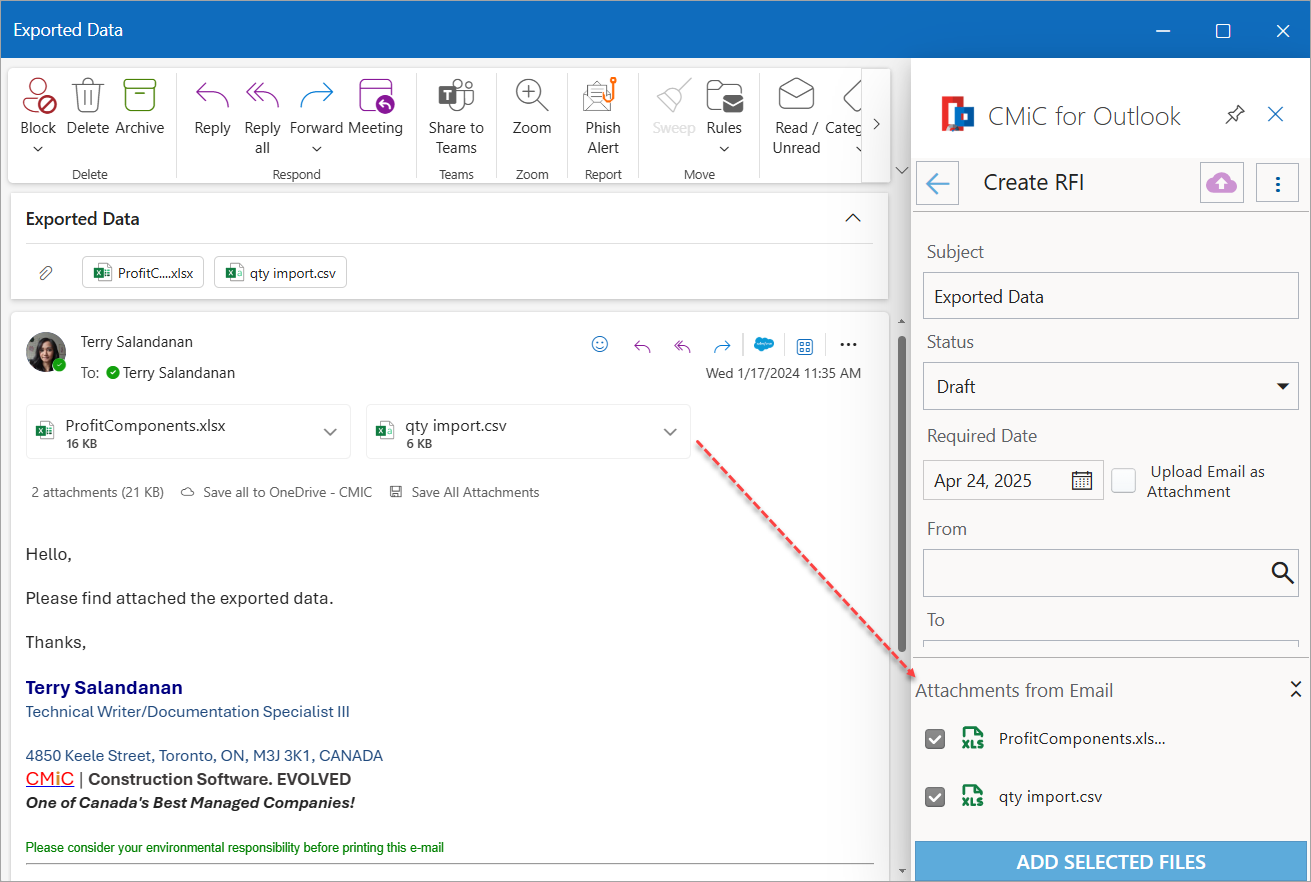
Task: Reply using message header arrow
Action: [643, 346]
